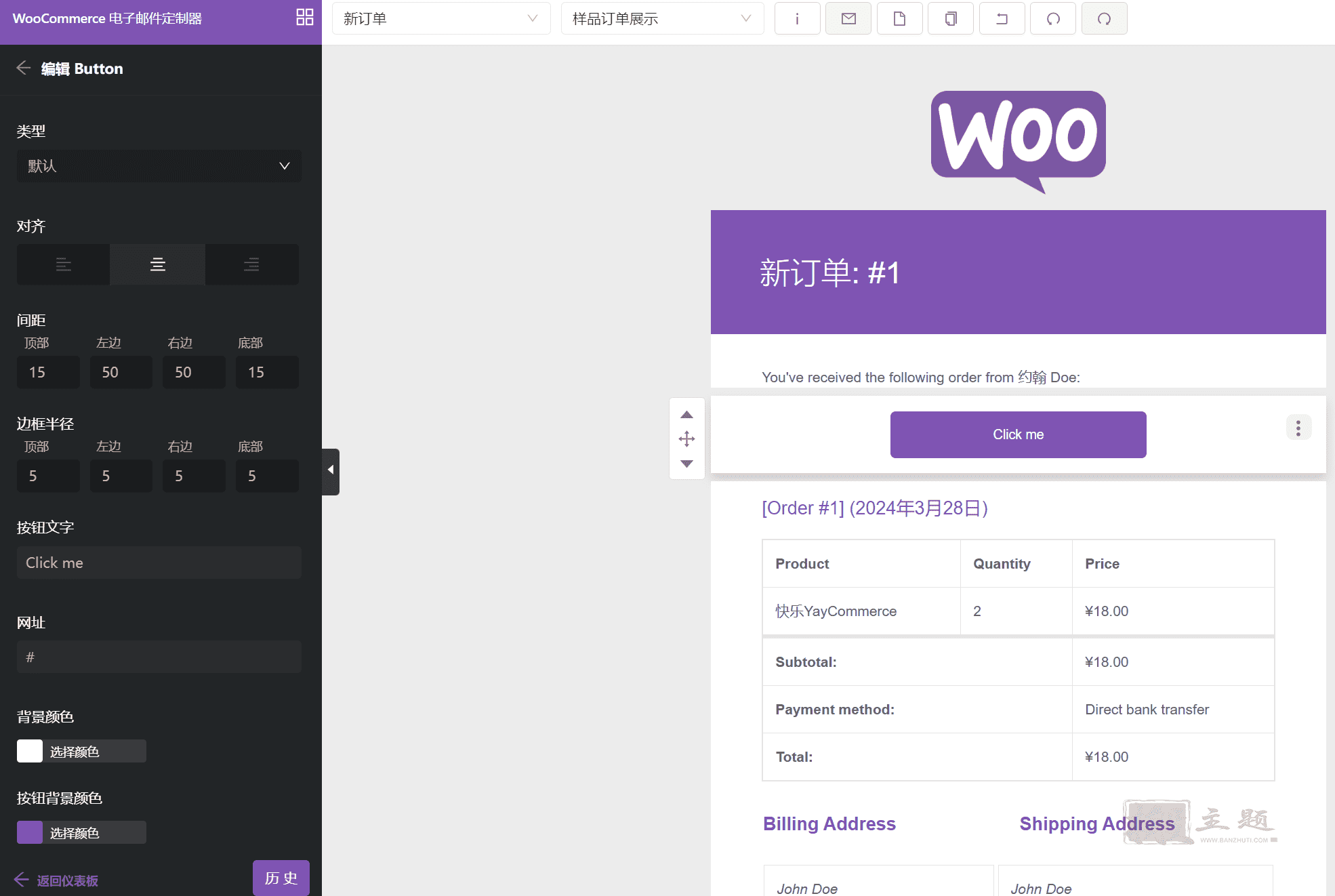
Task: Open the 样品订单展示 order dropdown
Action: click(x=662, y=18)
